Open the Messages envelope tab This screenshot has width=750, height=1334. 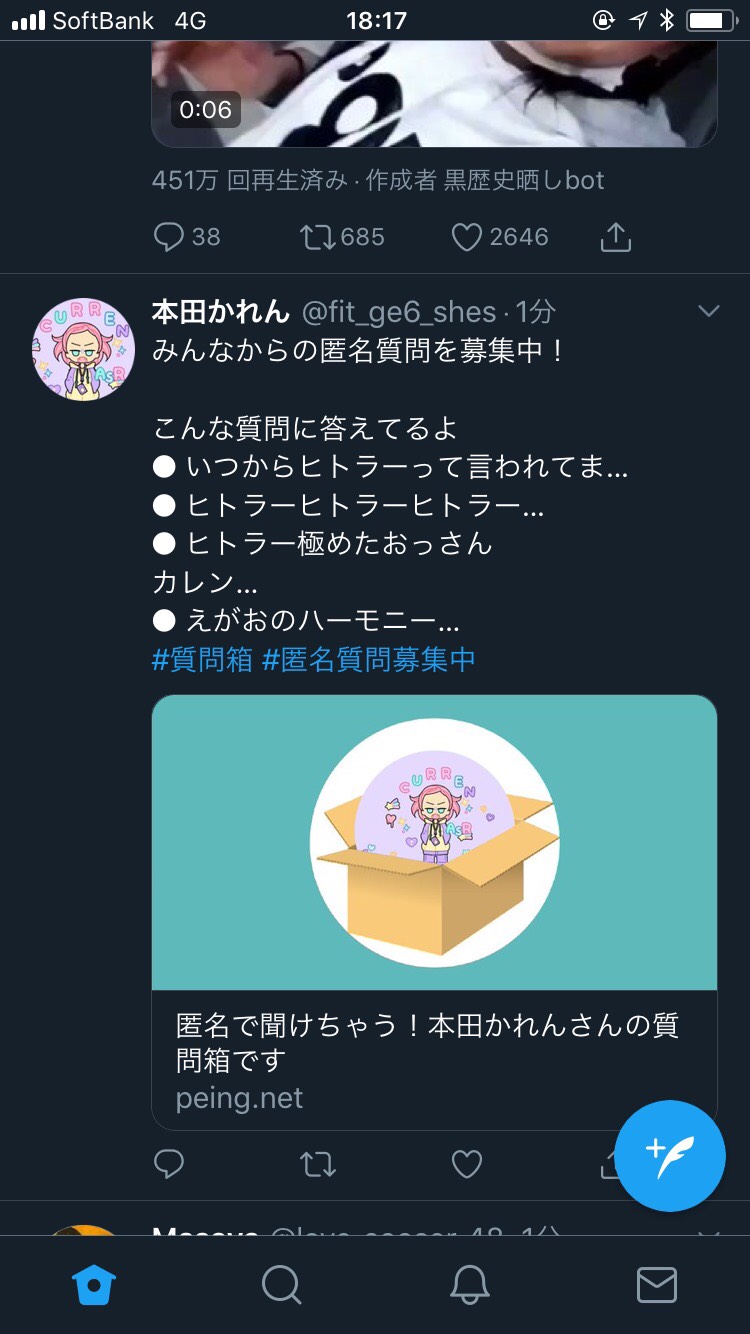(x=657, y=1285)
